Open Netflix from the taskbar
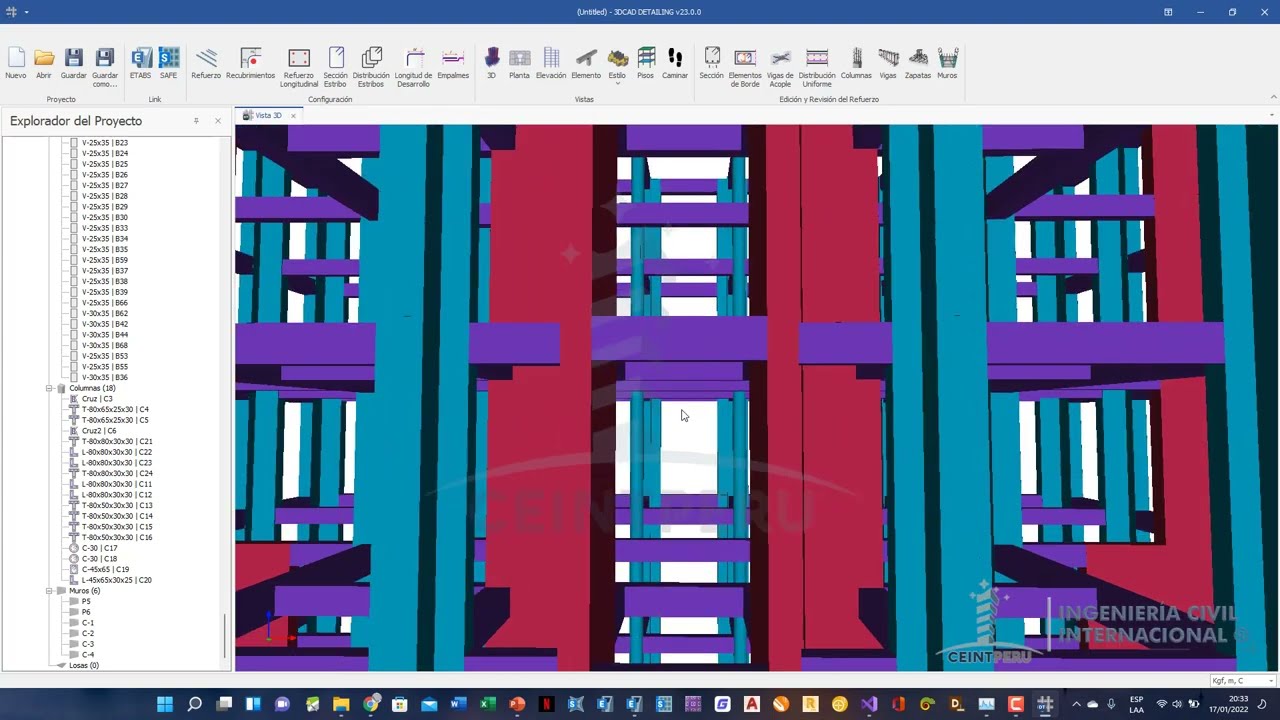This screenshot has width=1280, height=720. point(546,704)
